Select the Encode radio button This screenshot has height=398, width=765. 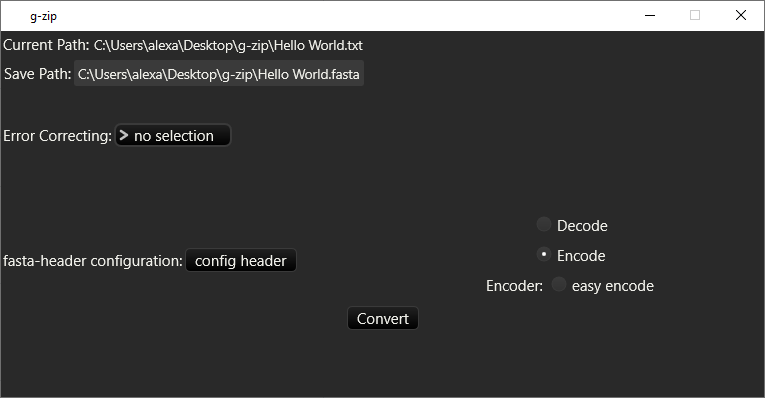(544, 255)
